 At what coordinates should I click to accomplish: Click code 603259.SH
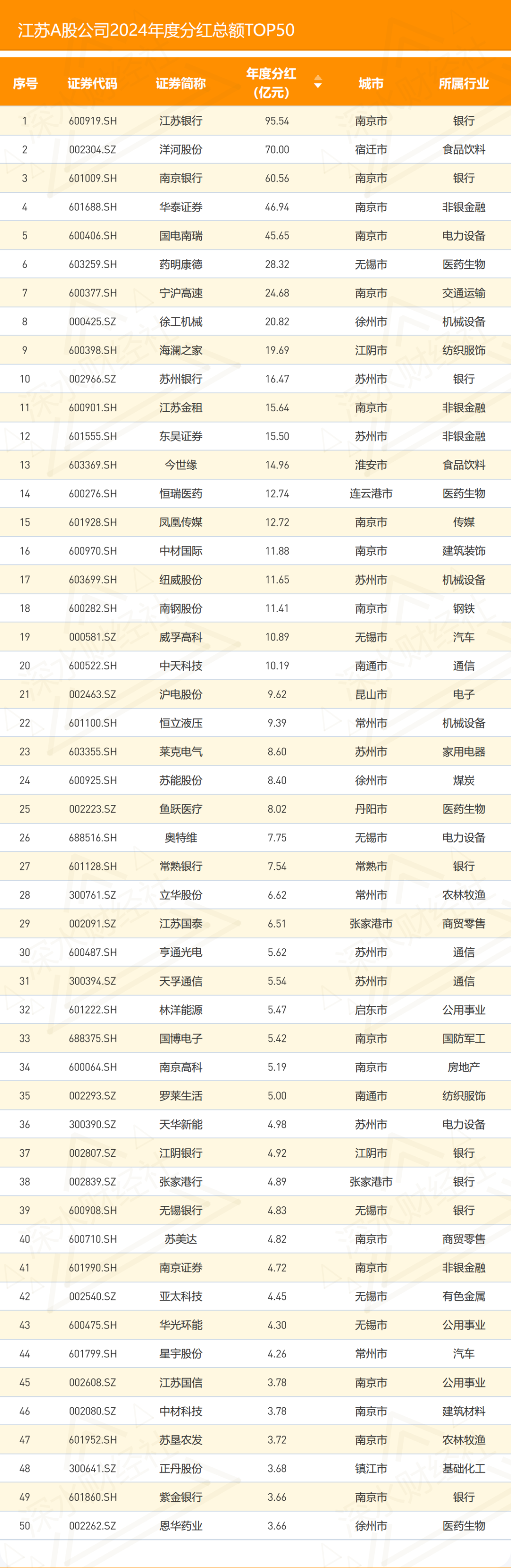[x=93, y=264]
